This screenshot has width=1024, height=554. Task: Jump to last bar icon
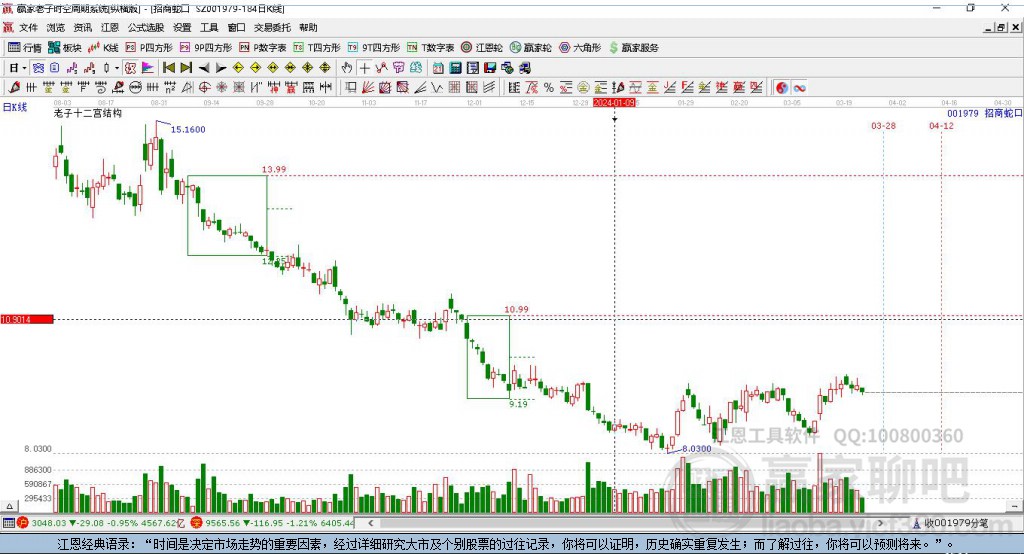[186, 68]
